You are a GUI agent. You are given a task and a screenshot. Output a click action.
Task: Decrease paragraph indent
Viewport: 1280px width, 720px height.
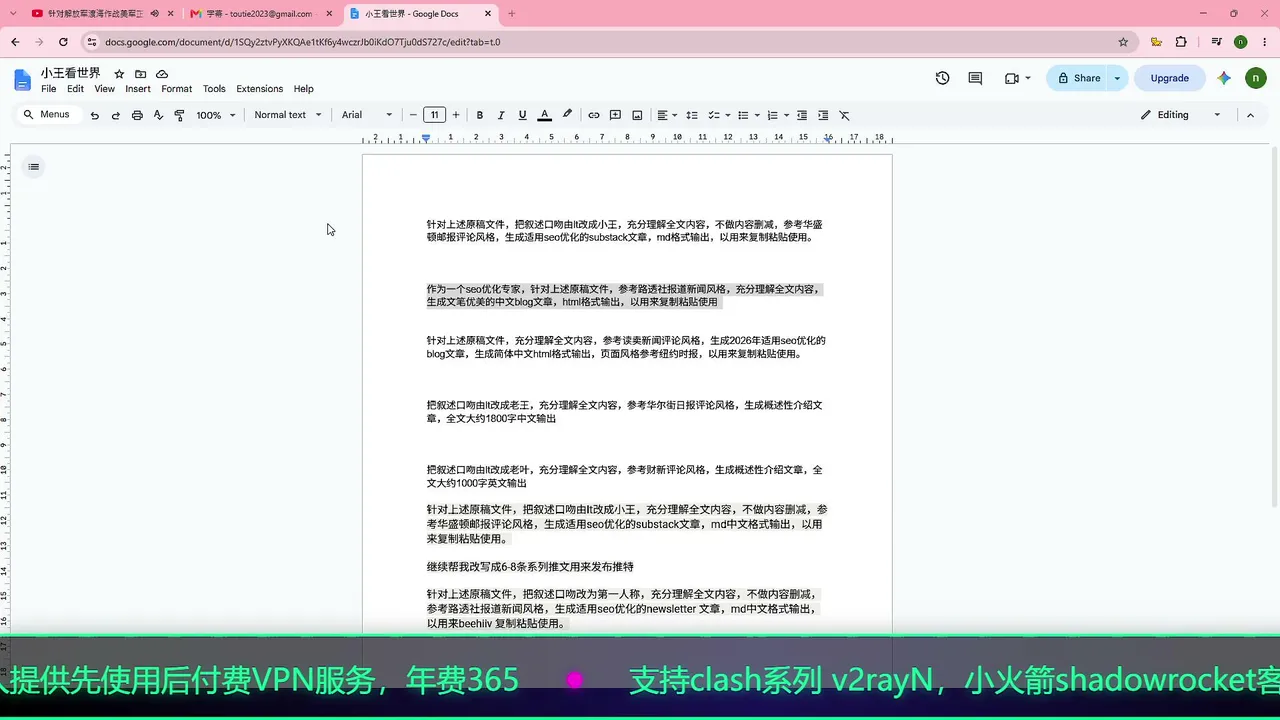point(802,115)
